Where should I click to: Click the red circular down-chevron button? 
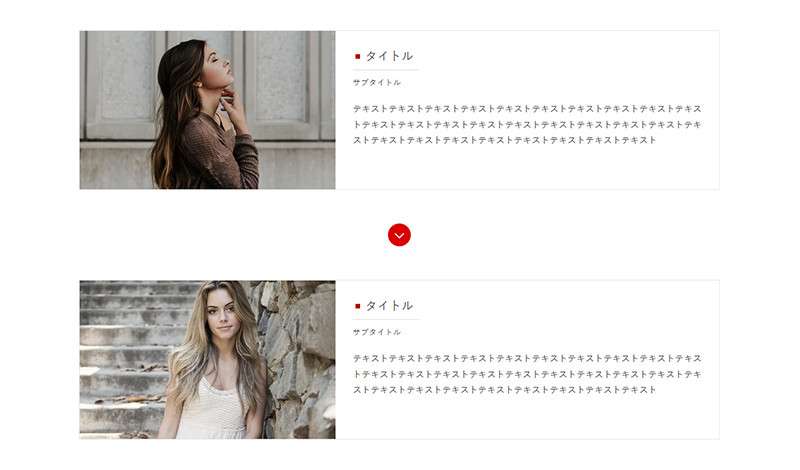tap(399, 235)
